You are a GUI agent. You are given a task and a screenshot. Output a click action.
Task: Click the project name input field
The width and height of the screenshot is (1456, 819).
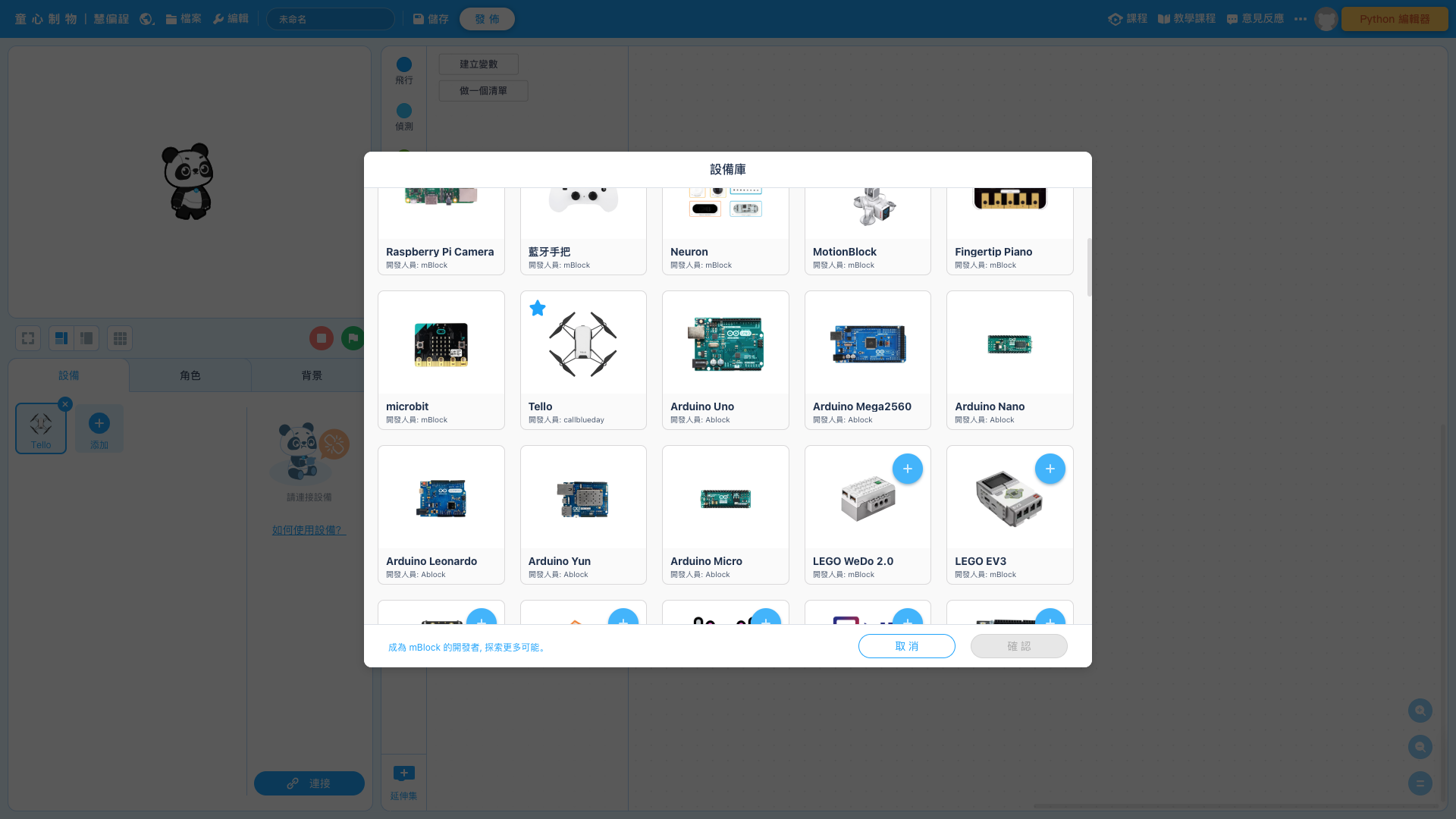(x=331, y=19)
